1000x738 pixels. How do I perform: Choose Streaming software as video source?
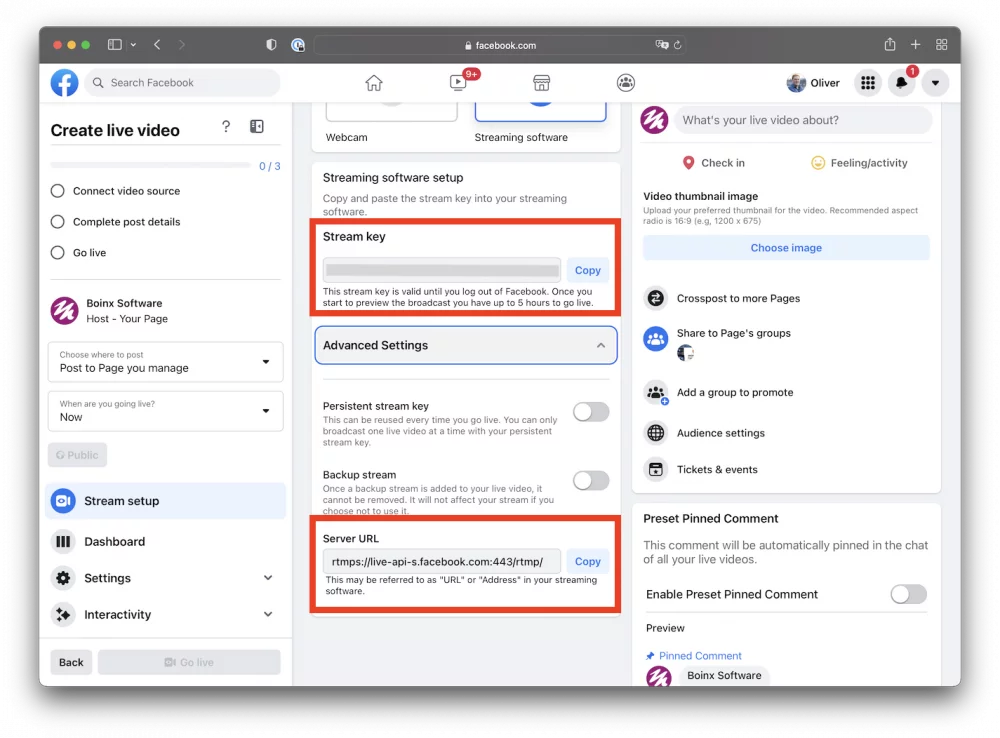coord(540,122)
